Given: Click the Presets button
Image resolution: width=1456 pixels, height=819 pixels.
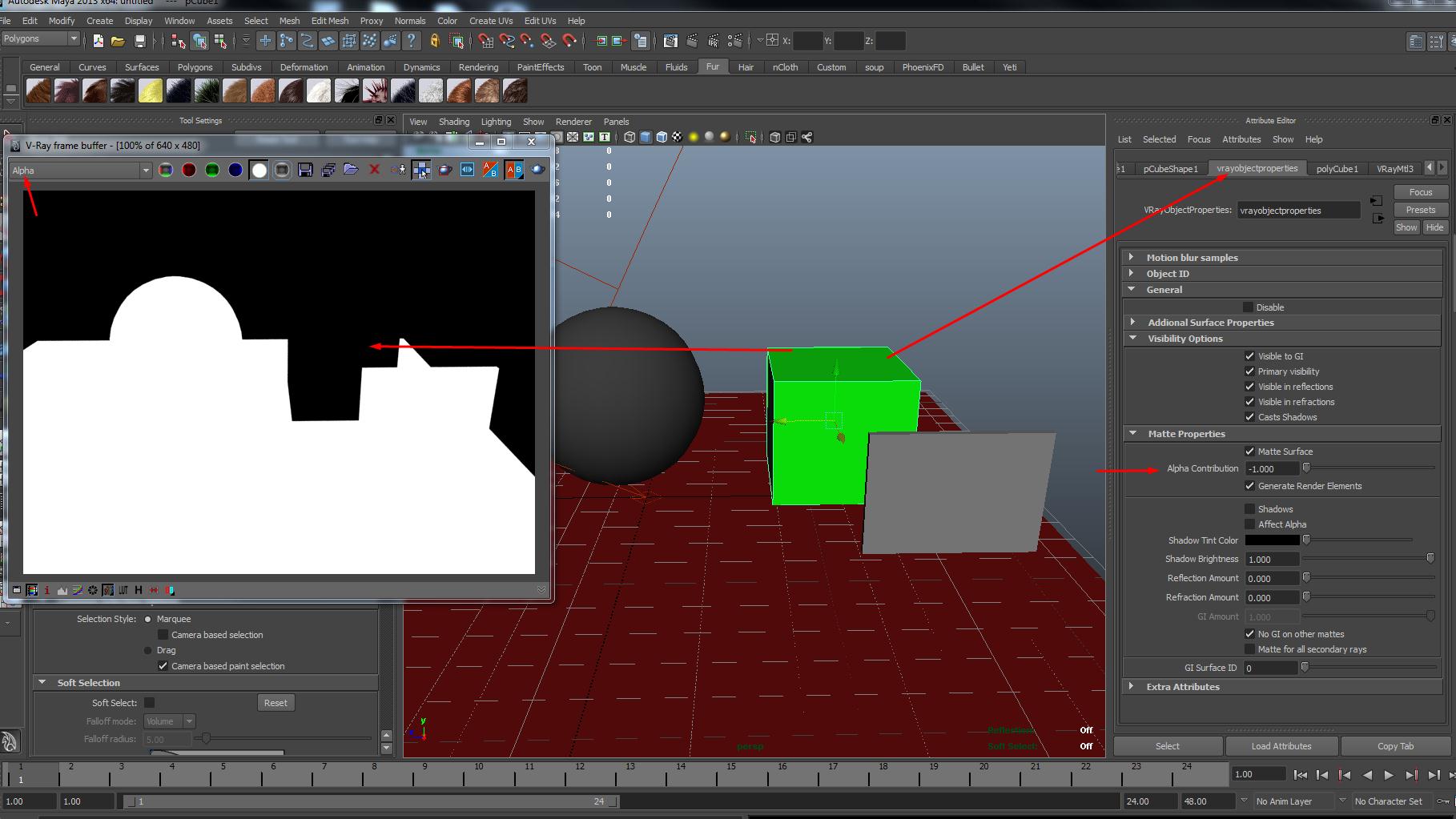Looking at the screenshot, I should 1421,210.
